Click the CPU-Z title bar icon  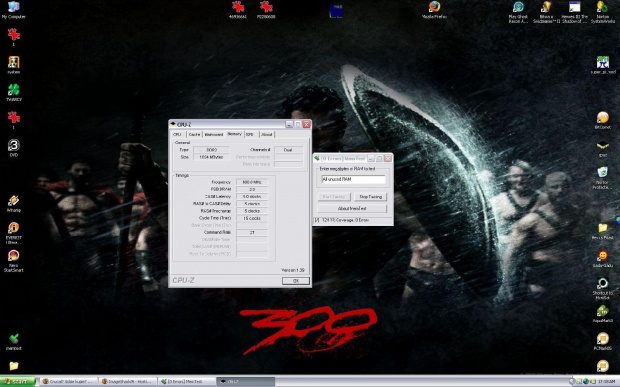pyautogui.click(x=173, y=124)
